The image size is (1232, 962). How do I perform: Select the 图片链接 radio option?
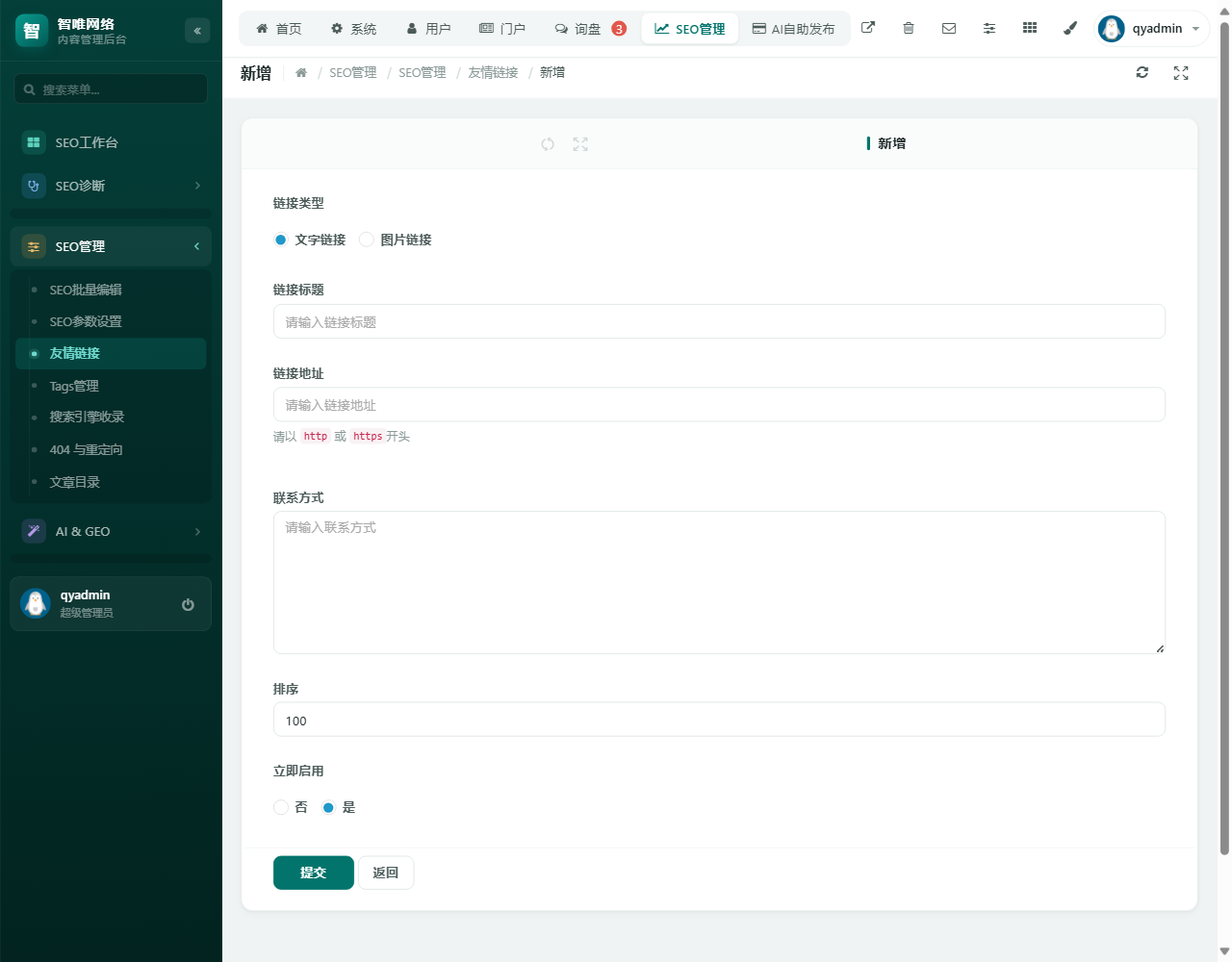pos(367,240)
